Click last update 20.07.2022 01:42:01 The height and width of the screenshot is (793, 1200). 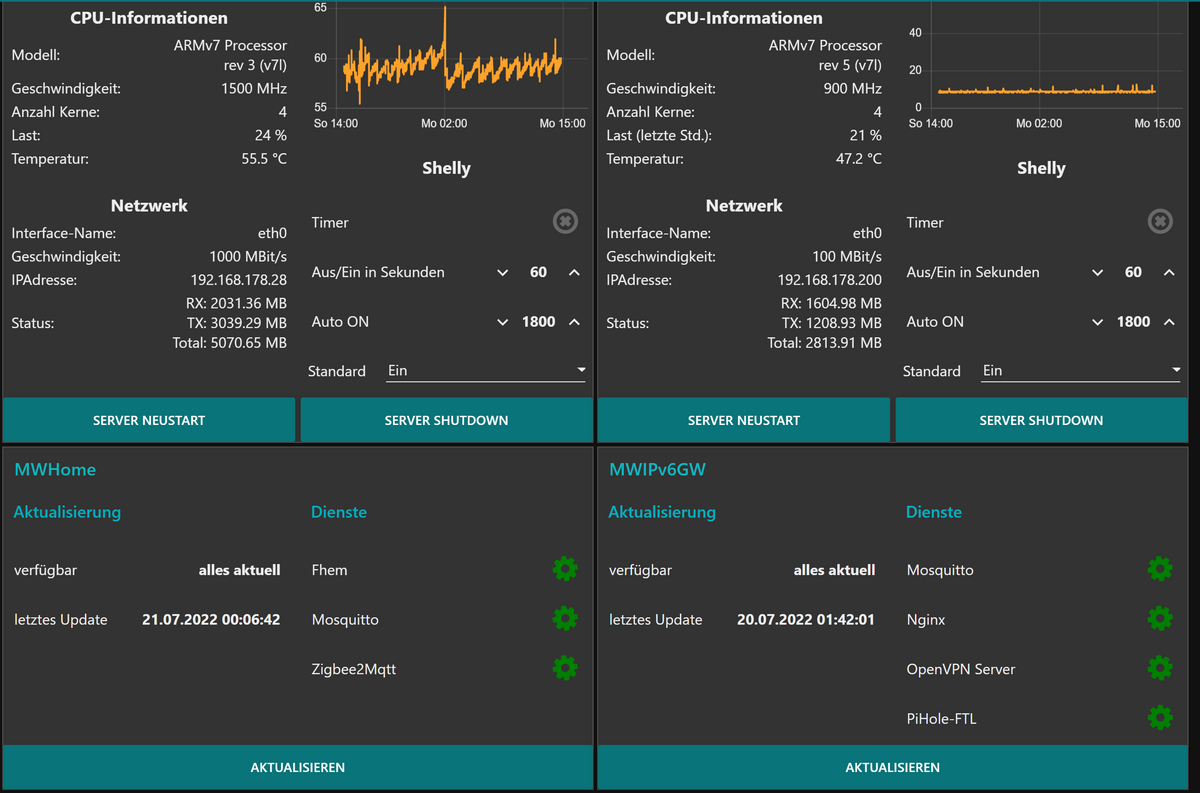806,619
